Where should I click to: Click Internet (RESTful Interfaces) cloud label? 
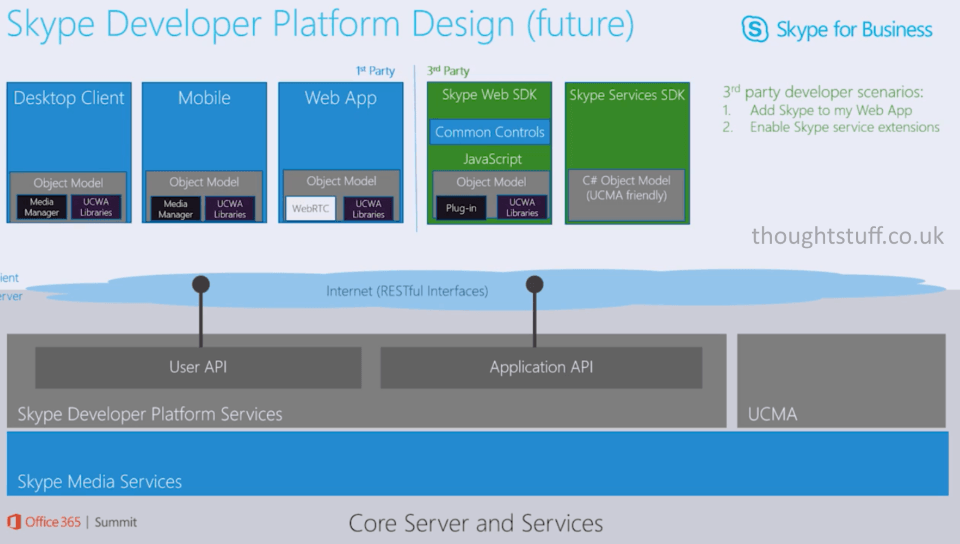click(407, 291)
